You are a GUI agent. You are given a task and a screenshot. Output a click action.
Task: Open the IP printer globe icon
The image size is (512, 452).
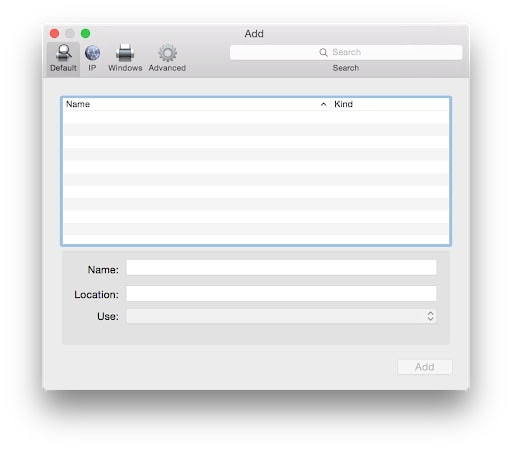(92, 53)
